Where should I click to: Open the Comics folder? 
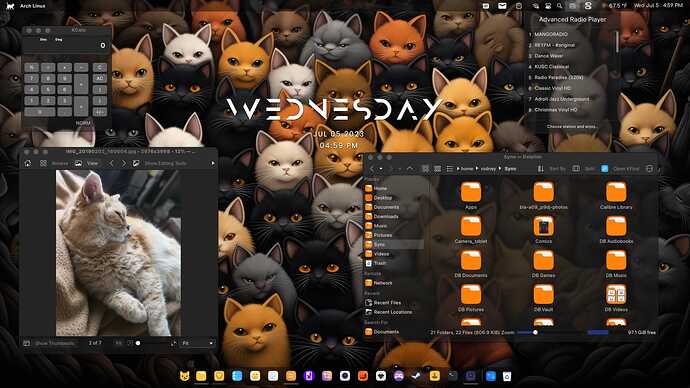click(x=543, y=230)
